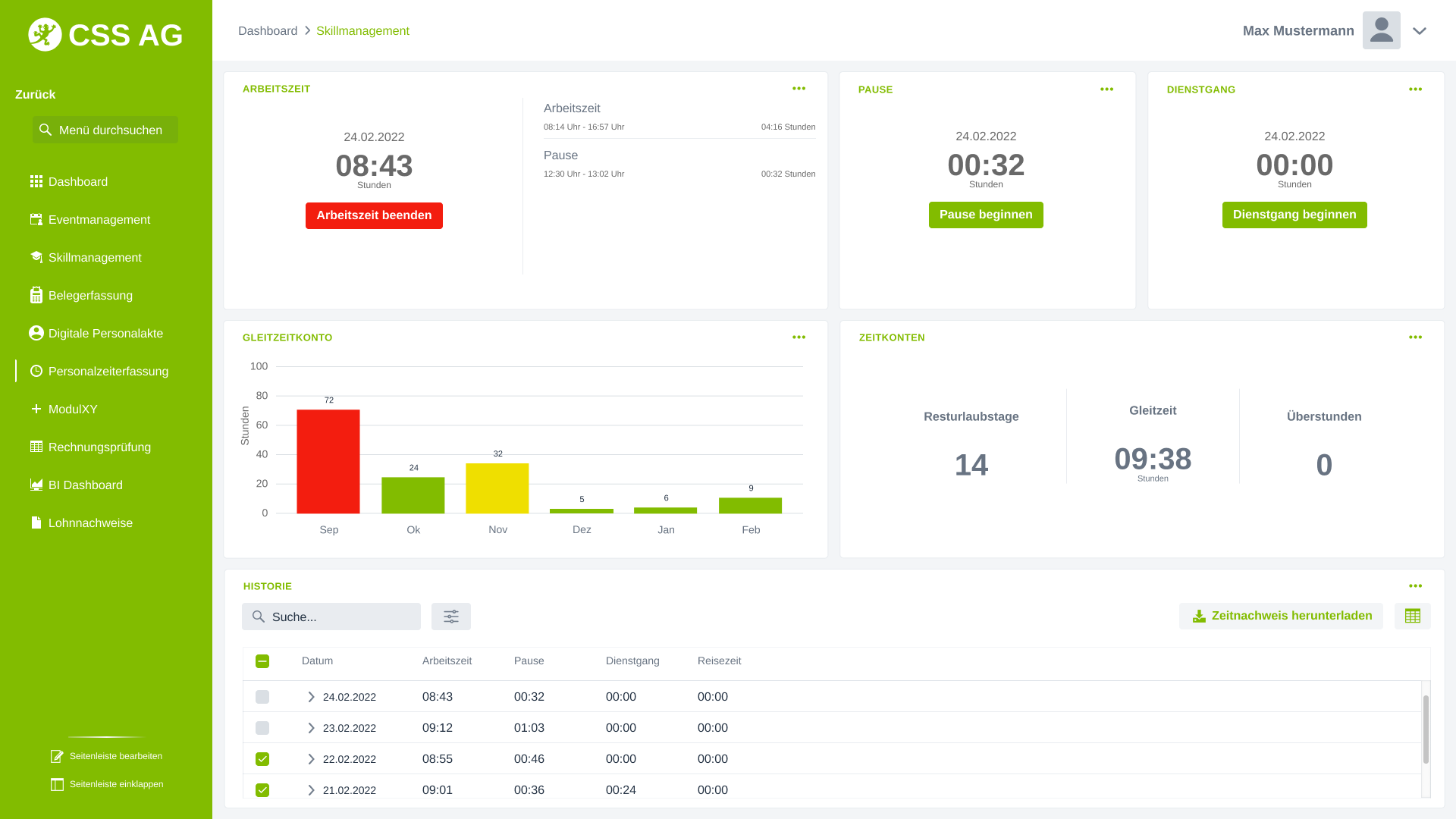This screenshot has width=1456, height=819.
Task: Click the Skillmanagement graduation cap icon
Action: click(x=36, y=257)
